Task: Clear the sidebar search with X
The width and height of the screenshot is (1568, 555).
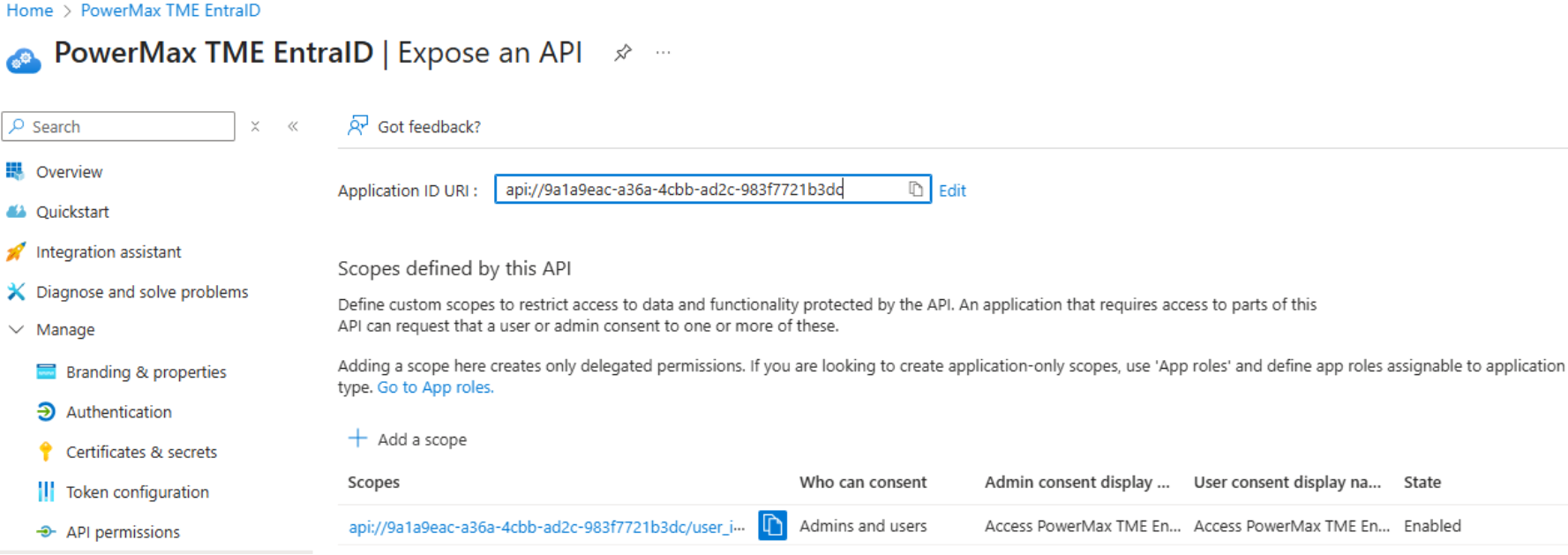Action: 255,126
